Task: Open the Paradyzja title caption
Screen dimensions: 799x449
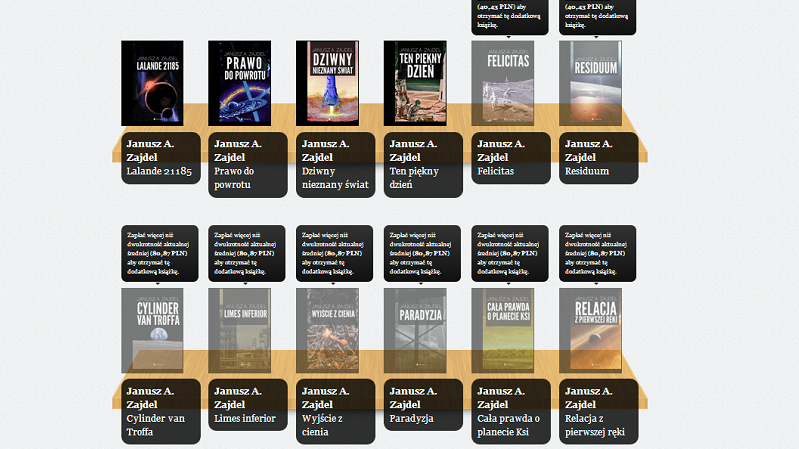Action: [412, 418]
